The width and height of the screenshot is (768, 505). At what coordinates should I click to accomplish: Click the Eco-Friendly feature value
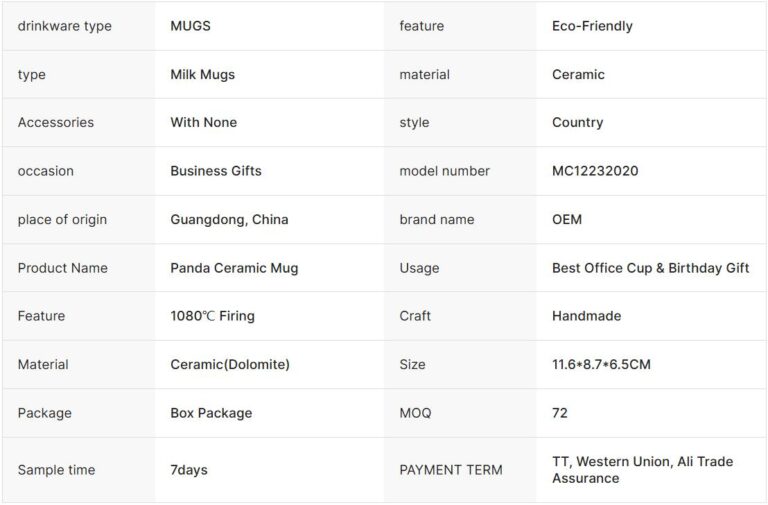(592, 26)
